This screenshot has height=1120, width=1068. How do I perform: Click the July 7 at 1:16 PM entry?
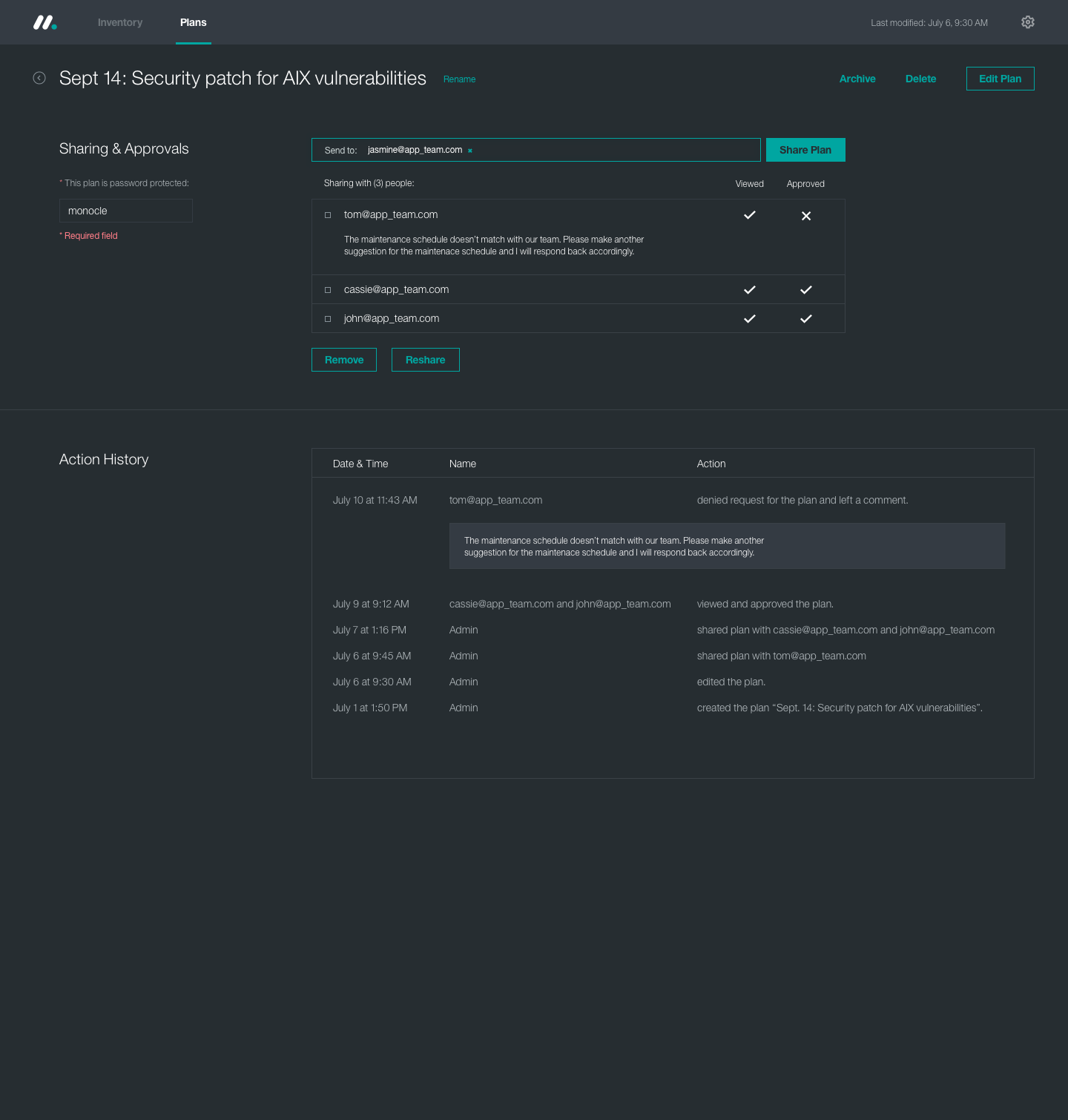click(x=369, y=630)
